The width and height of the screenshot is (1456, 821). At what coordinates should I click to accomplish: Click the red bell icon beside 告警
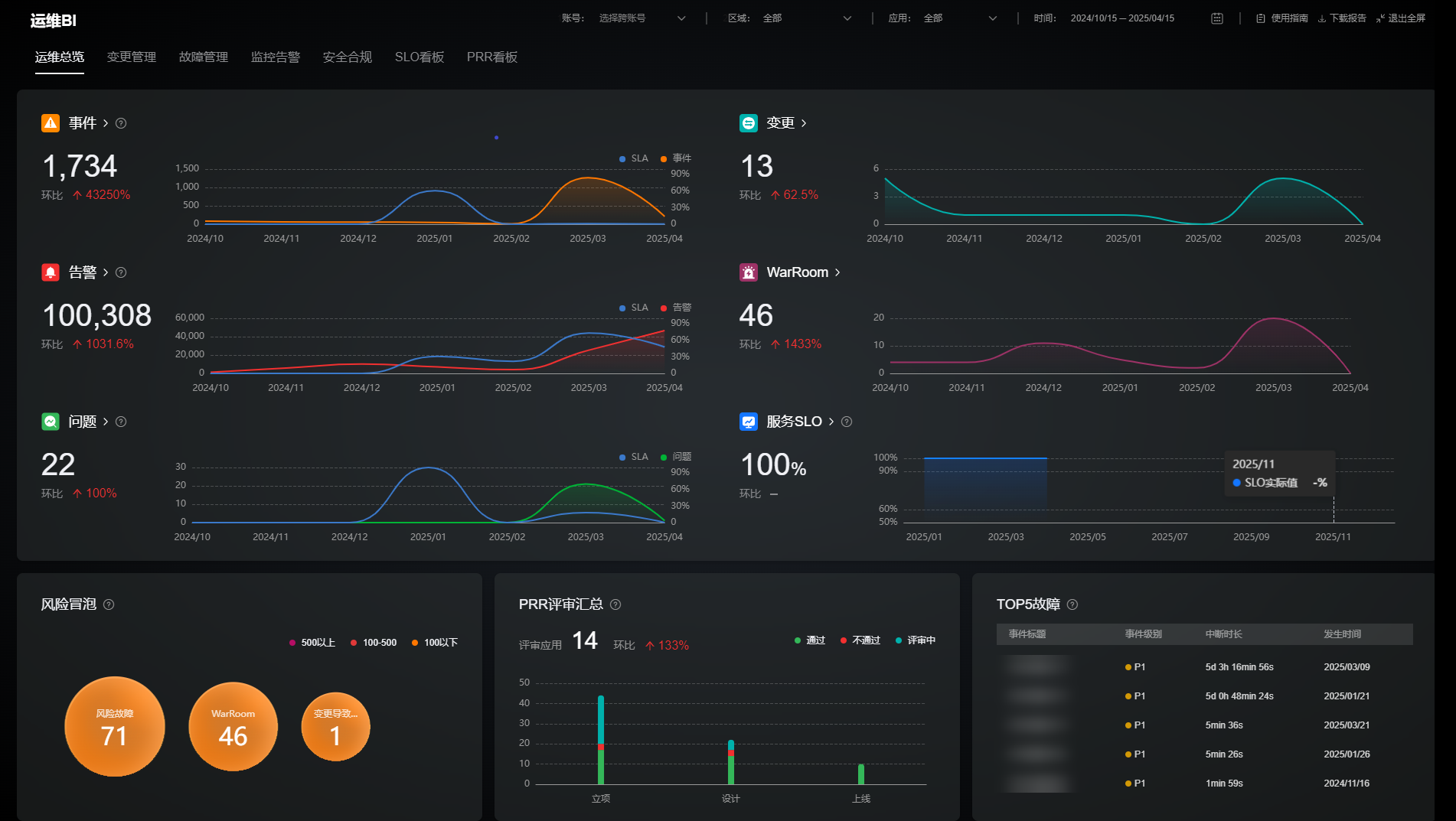51,272
